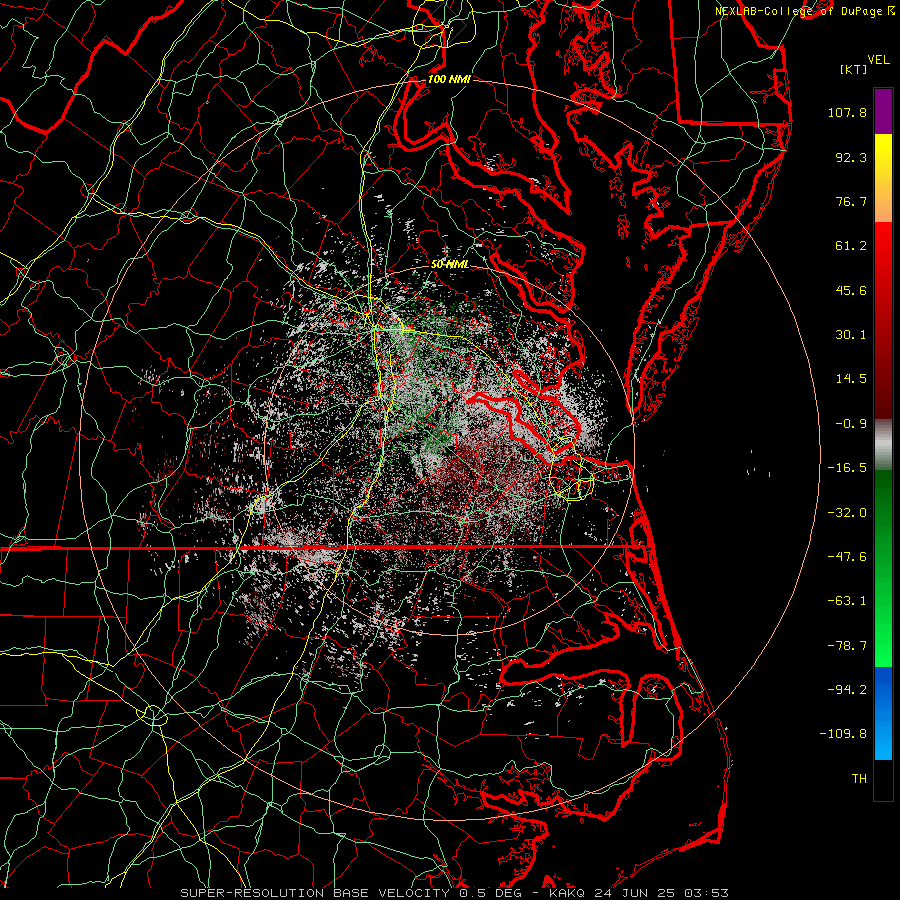The image size is (900, 900).
Task: Select the -0.9 legend value
Action: coord(851,424)
